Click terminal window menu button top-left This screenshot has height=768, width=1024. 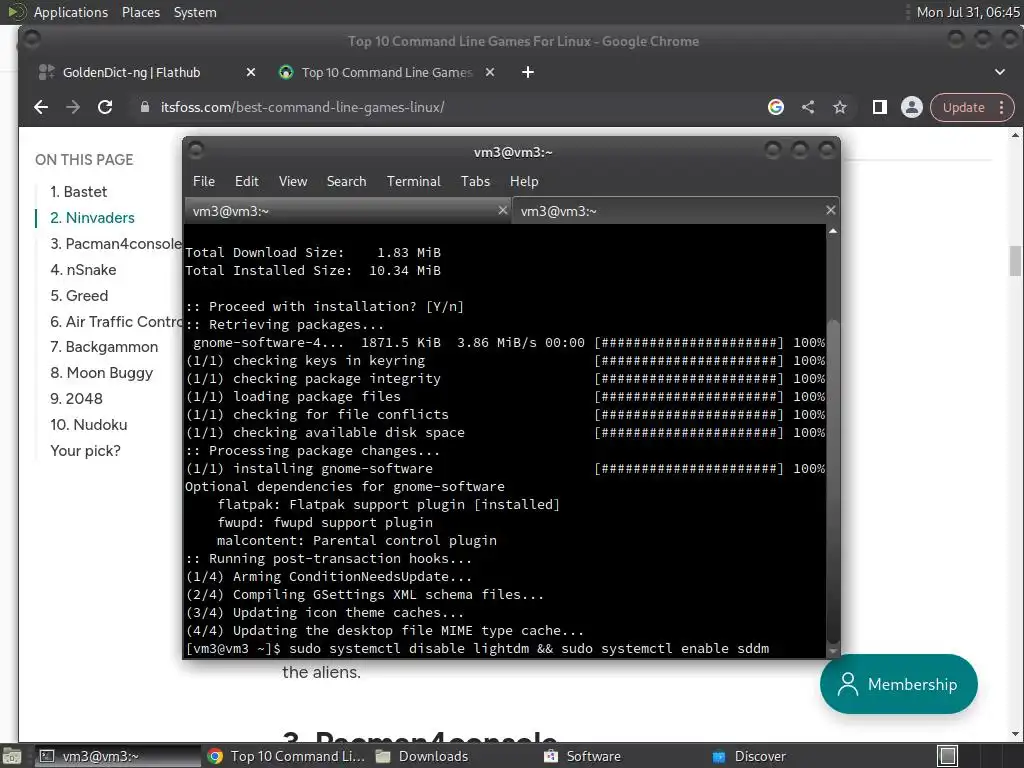point(196,151)
